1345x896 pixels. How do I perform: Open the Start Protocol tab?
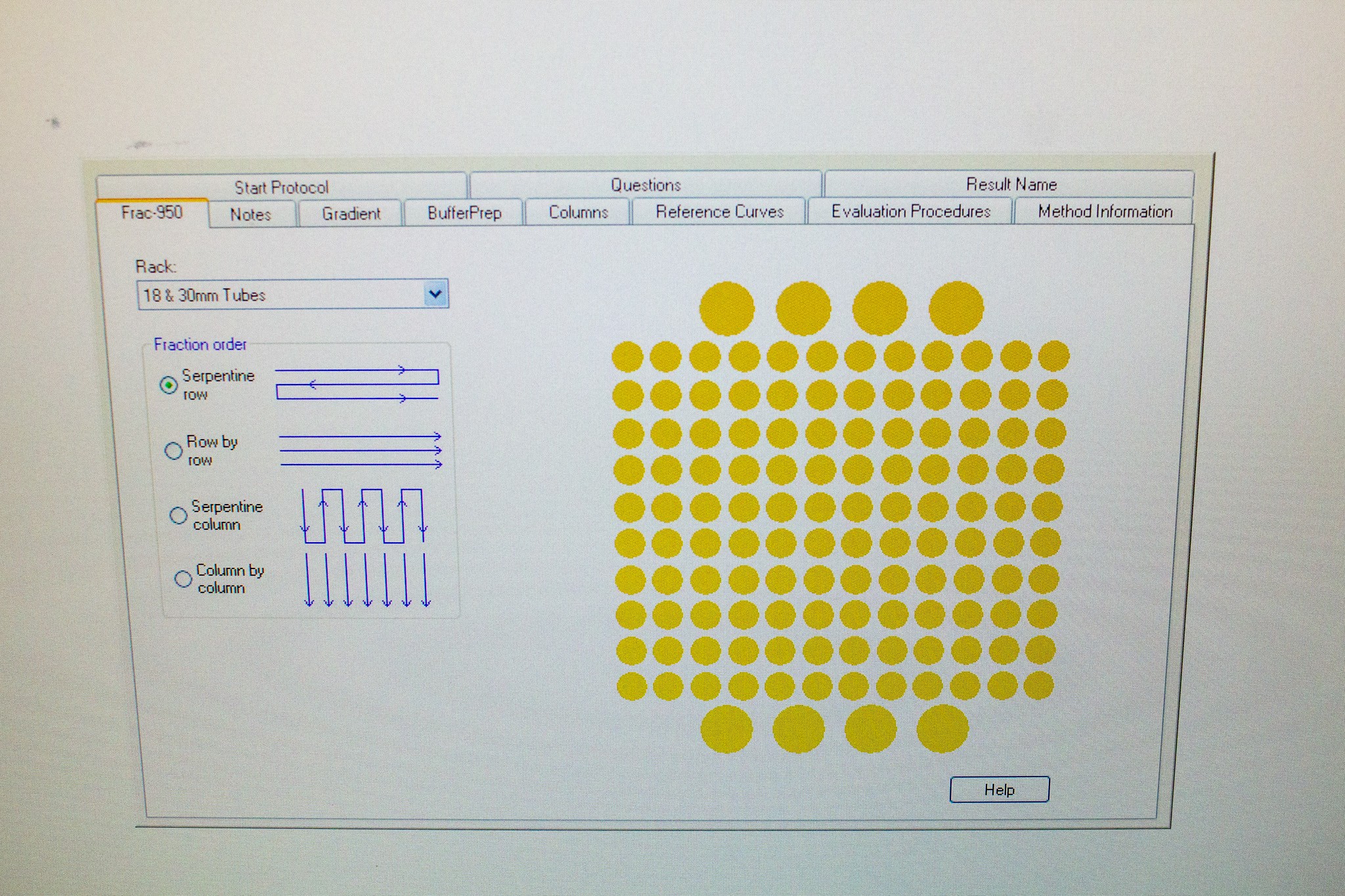pos(281,188)
